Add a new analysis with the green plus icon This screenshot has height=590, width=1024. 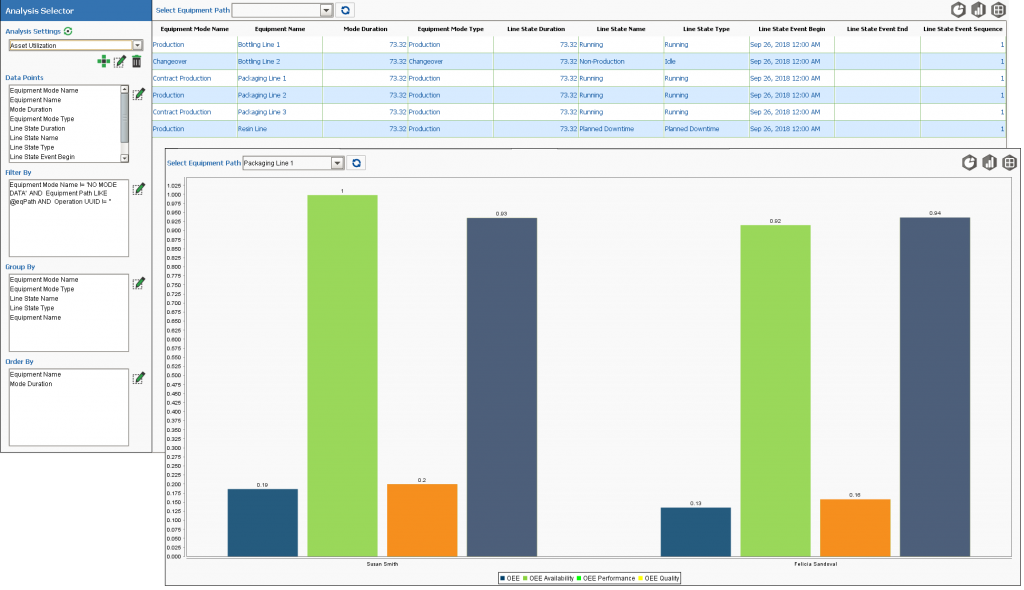[x=104, y=61]
